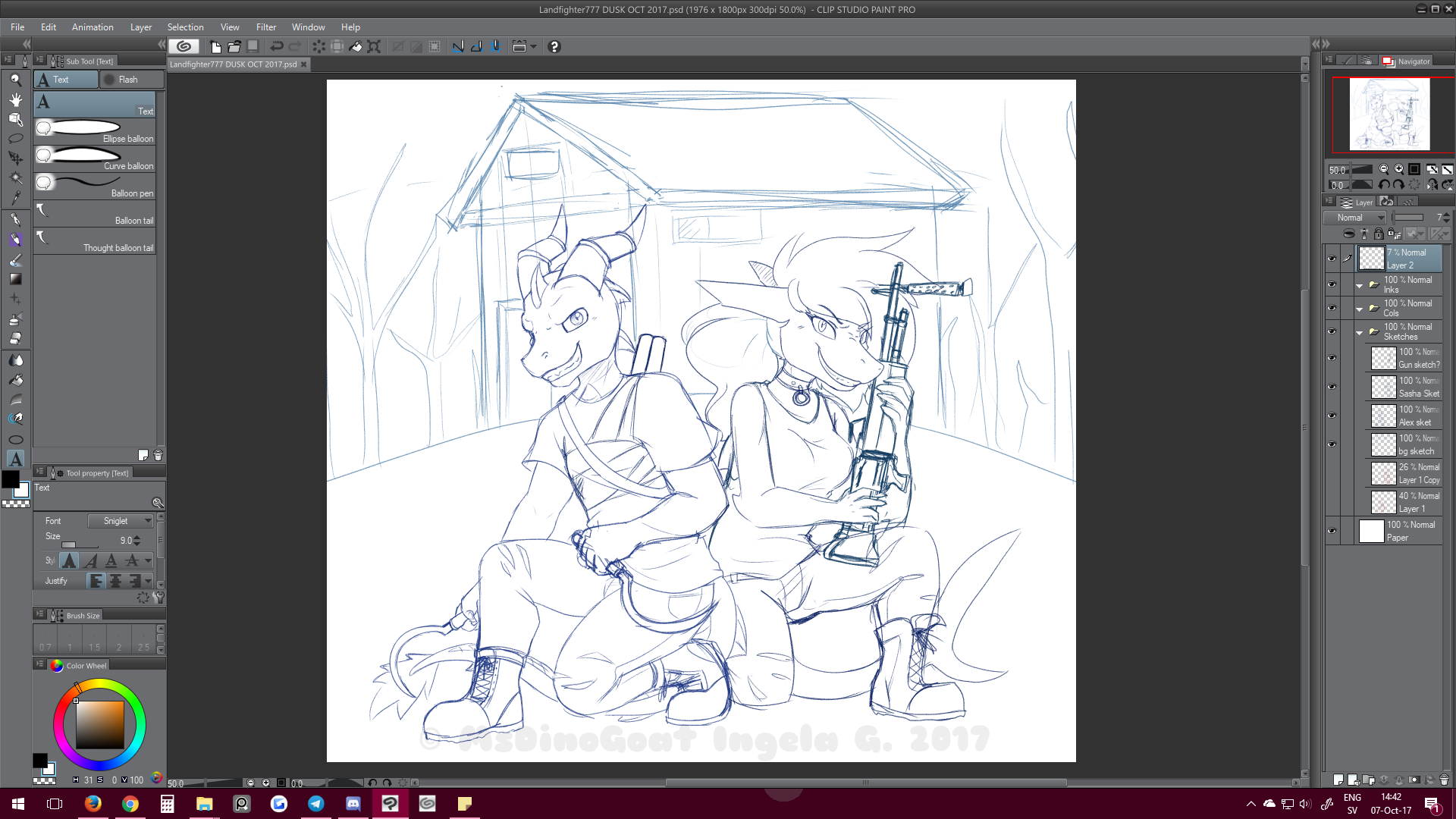Viewport: 1456px width, 819px height.
Task: Collapse the Sketches layer folder
Action: (1359, 332)
